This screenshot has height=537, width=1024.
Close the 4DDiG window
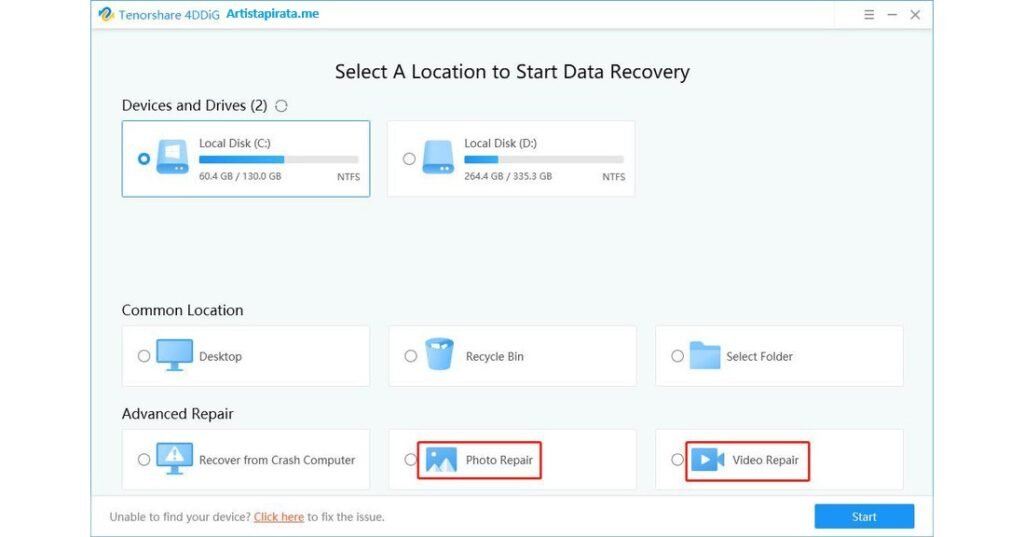(915, 14)
